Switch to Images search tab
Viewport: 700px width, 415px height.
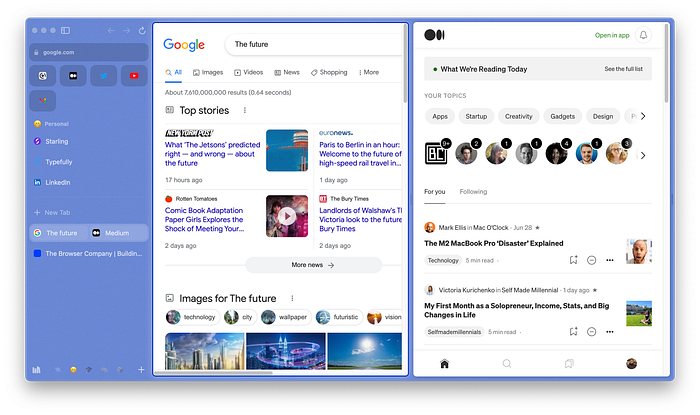click(208, 72)
